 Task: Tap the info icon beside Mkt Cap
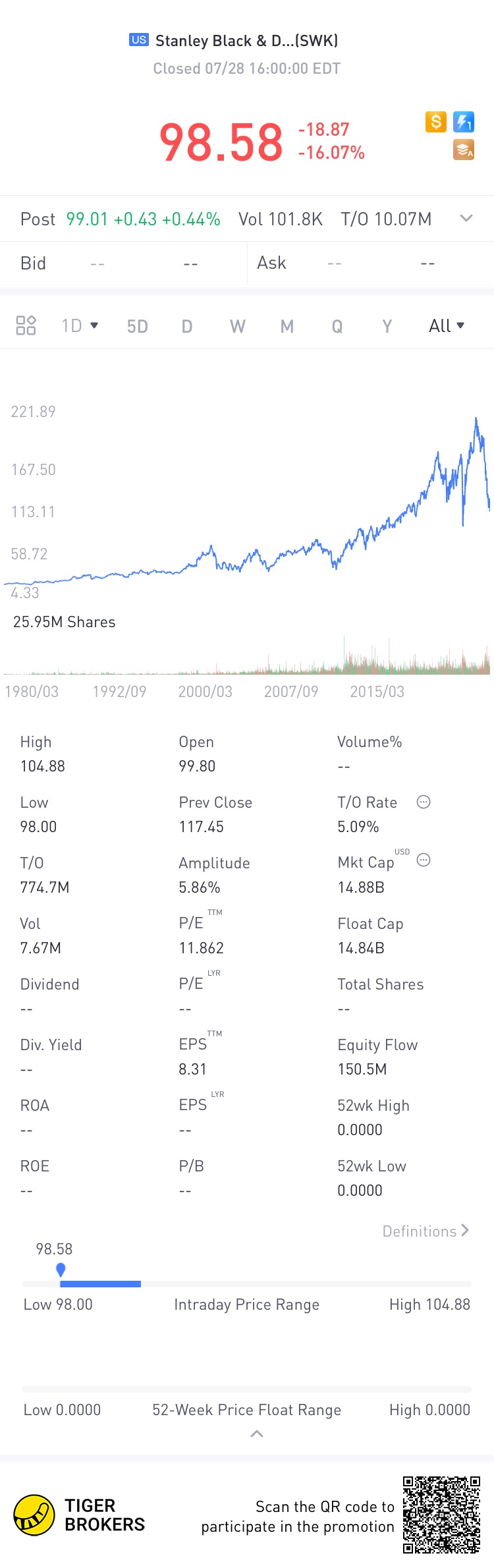(424, 860)
